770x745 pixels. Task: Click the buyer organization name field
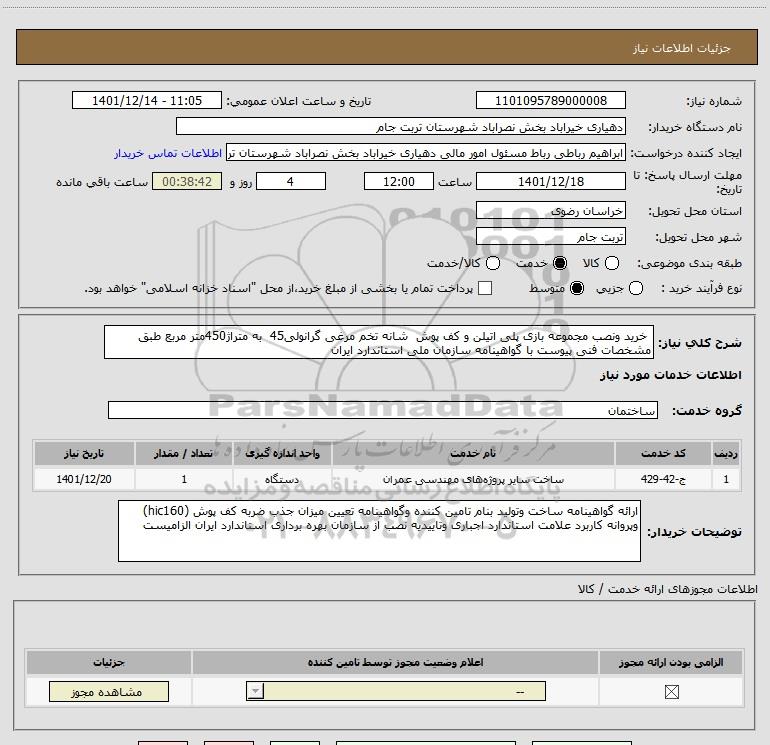(x=401, y=126)
